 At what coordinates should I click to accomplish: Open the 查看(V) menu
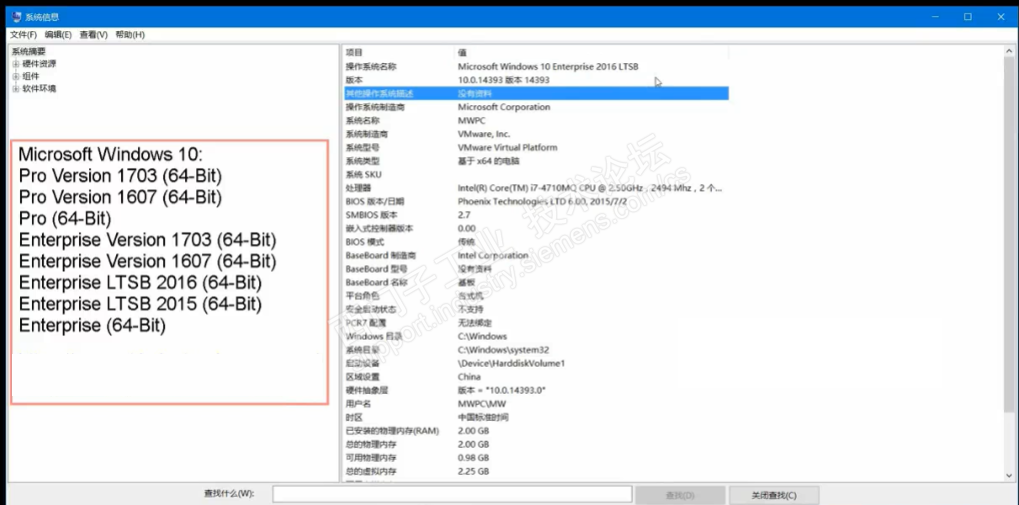point(94,34)
